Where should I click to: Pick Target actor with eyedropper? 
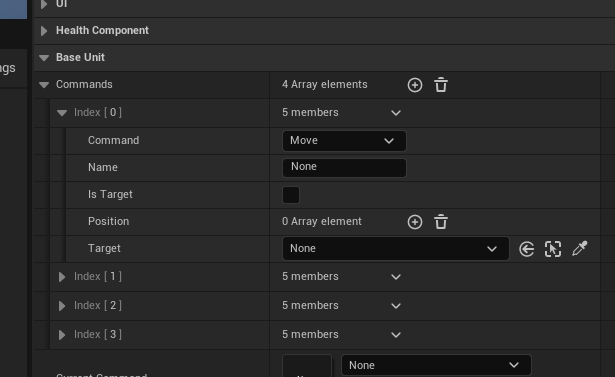click(579, 249)
